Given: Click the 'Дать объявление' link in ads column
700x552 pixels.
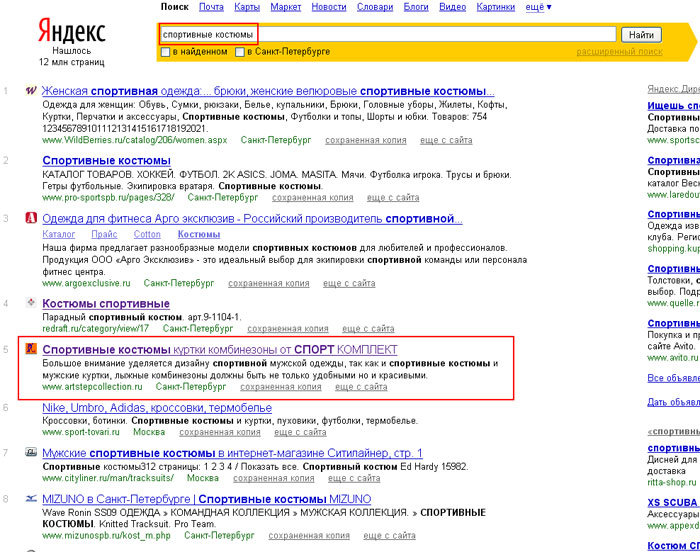Looking at the screenshot, I should click(x=674, y=402).
